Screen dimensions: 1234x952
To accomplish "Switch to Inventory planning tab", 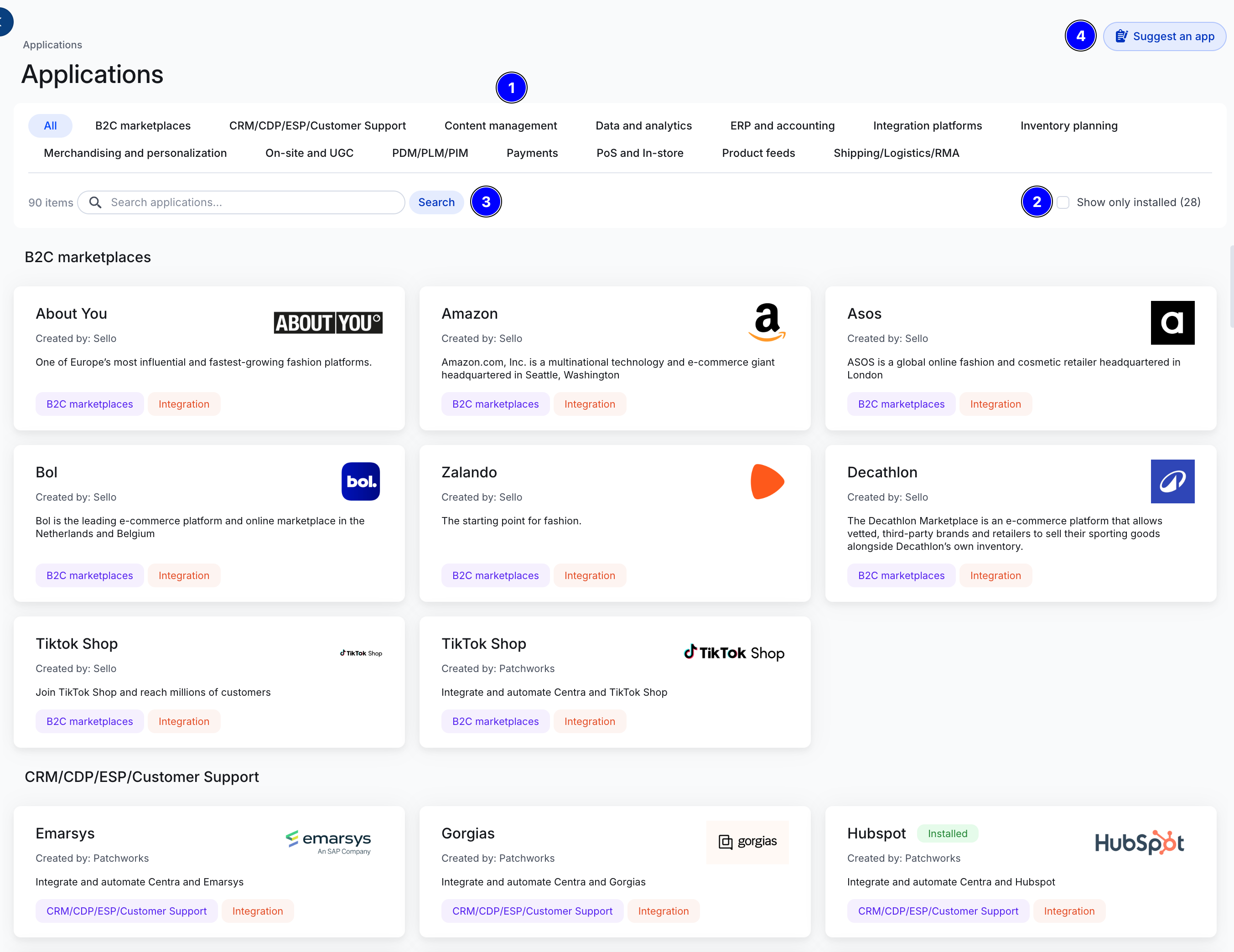I will pyautogui.click(x=1069, y=125).
